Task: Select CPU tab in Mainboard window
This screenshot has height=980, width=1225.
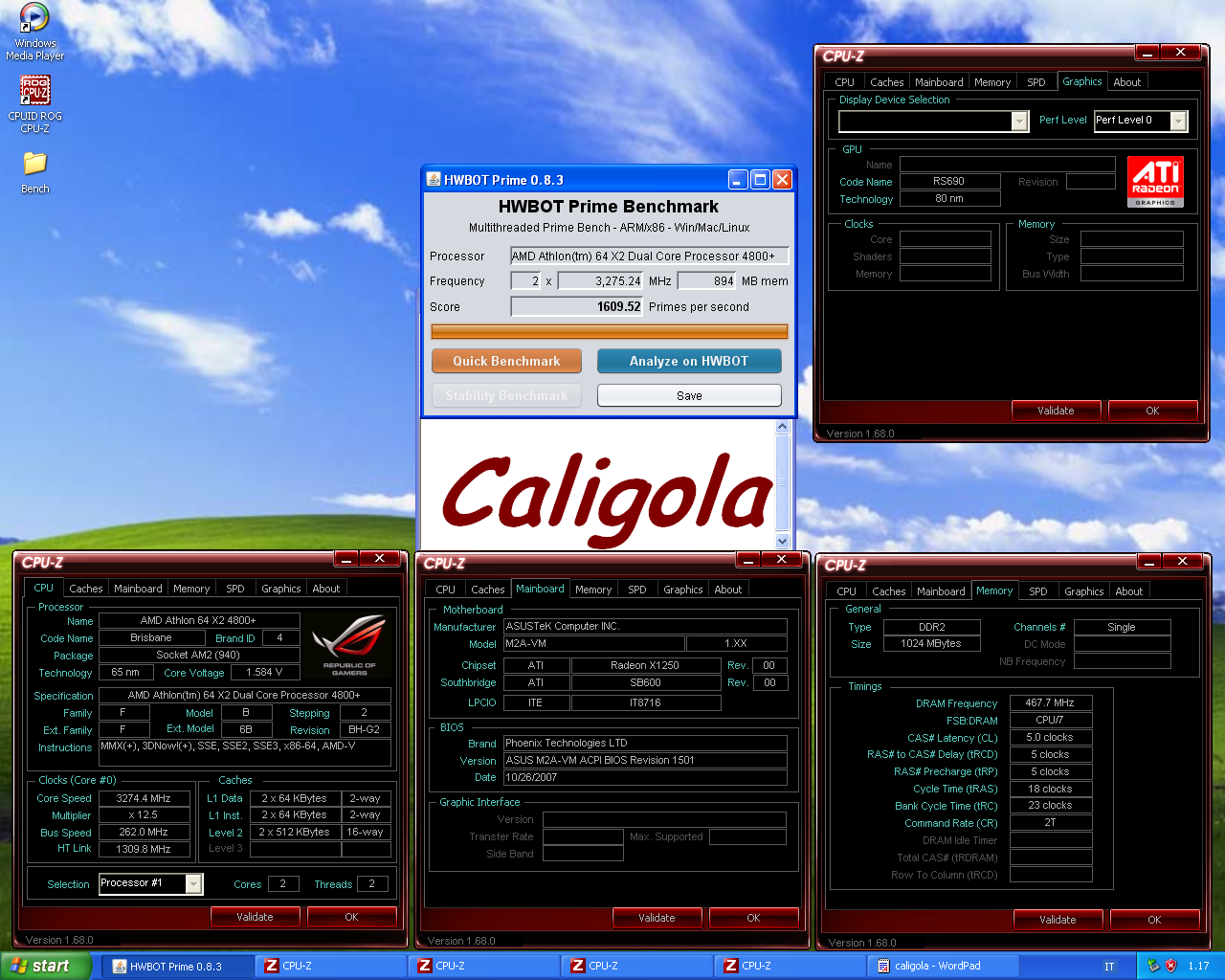Action: (445, 590)
